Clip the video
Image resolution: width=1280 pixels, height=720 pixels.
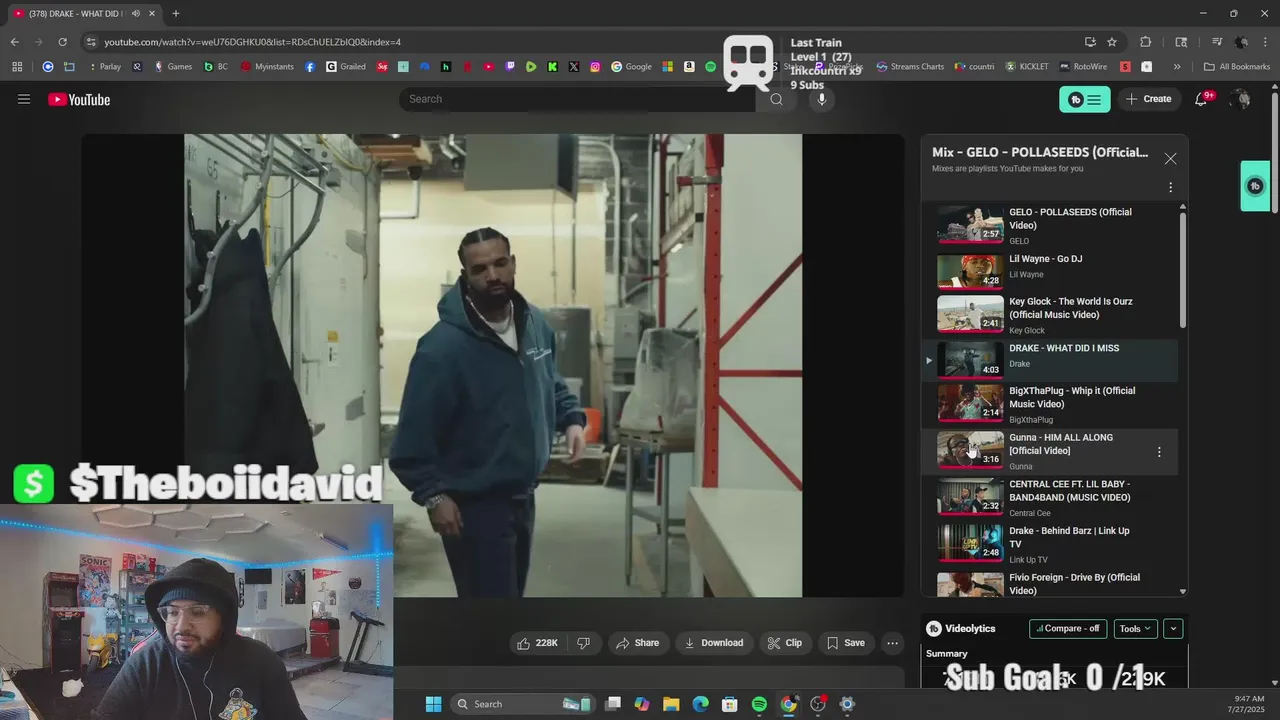[785, 643]
